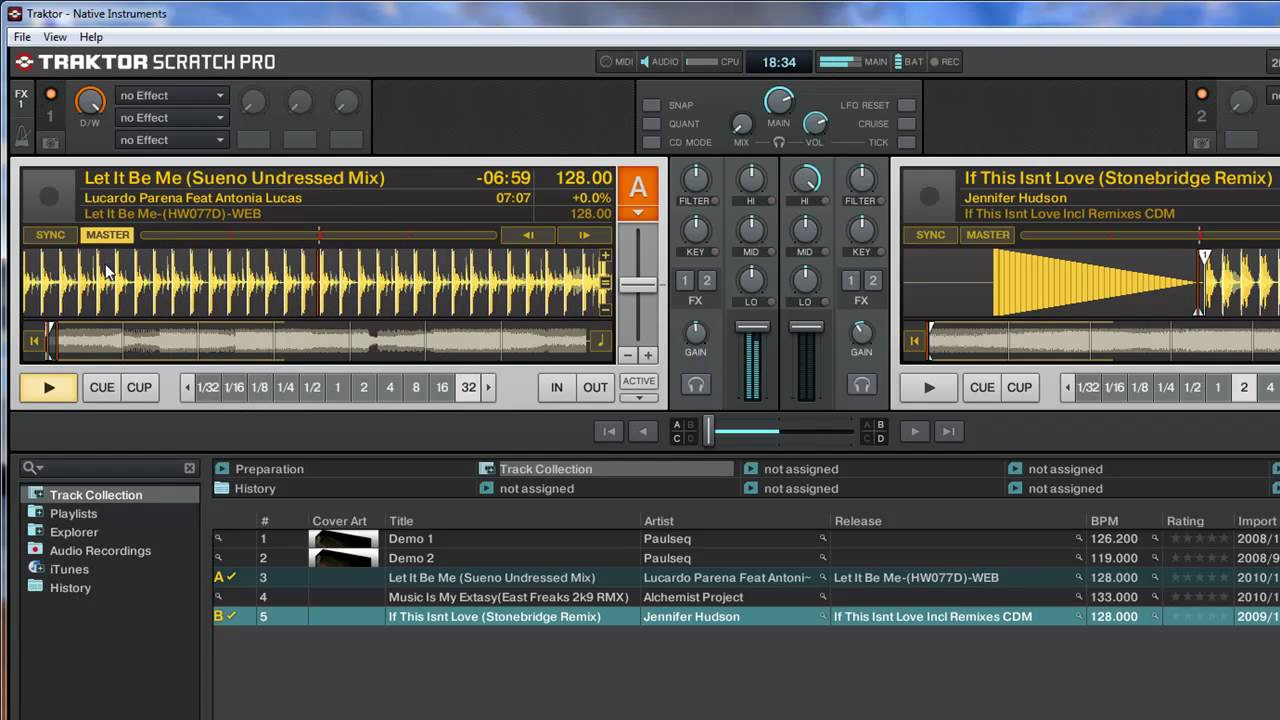Open the third no Effect dropdown

(x=172, y=140)
